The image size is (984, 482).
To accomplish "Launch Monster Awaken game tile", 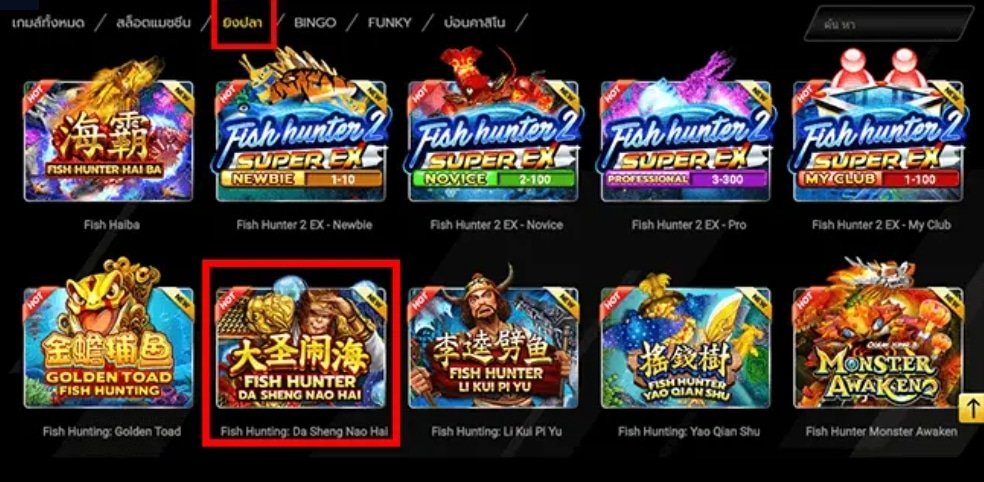I will (x=879, y=347).
